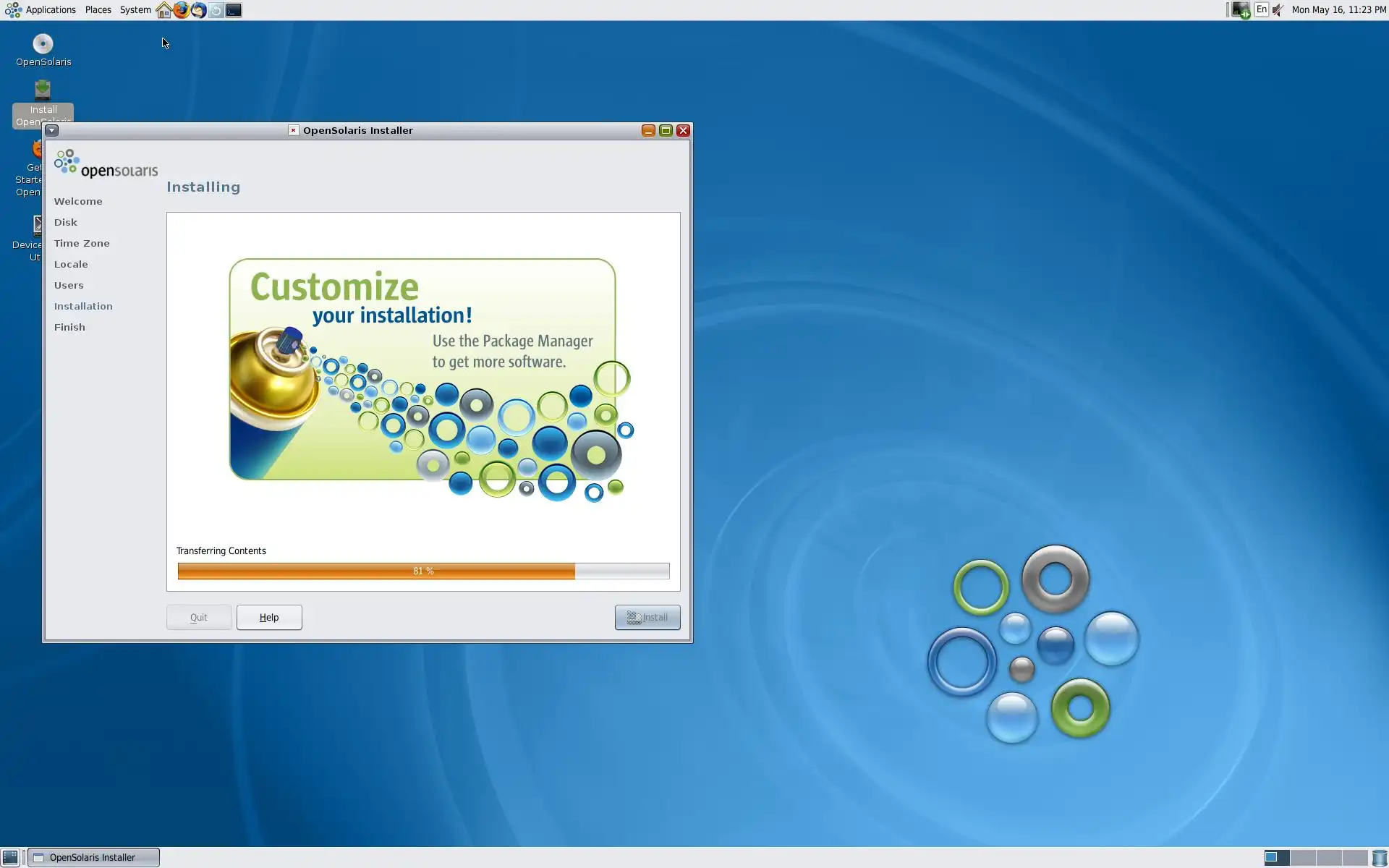This screenshot has height=868, width=1389.
Task: Open the OpenSolaris desktop disc icon
Action: point(43,45)
